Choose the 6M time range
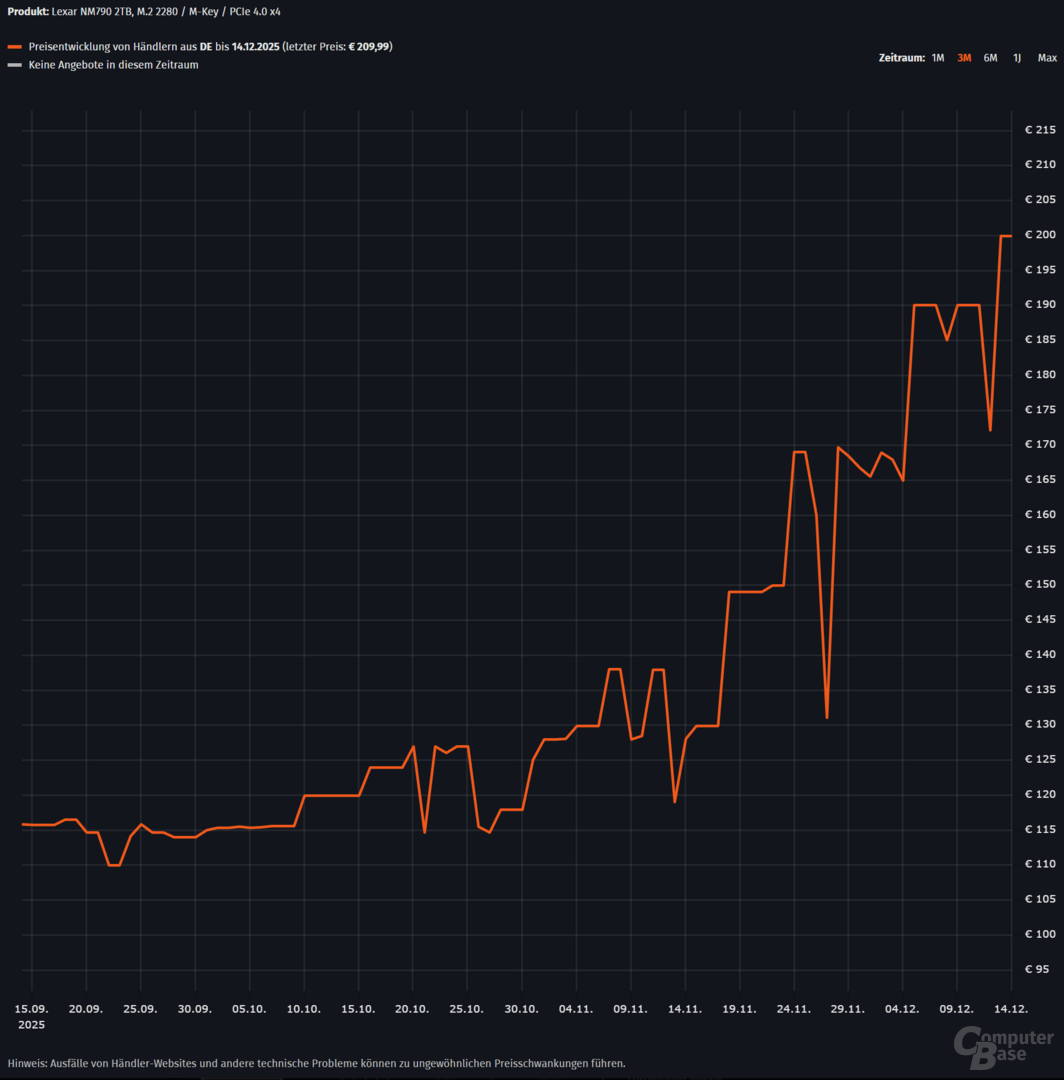This screenshot has width=1064, height=1080. point(990,58)
